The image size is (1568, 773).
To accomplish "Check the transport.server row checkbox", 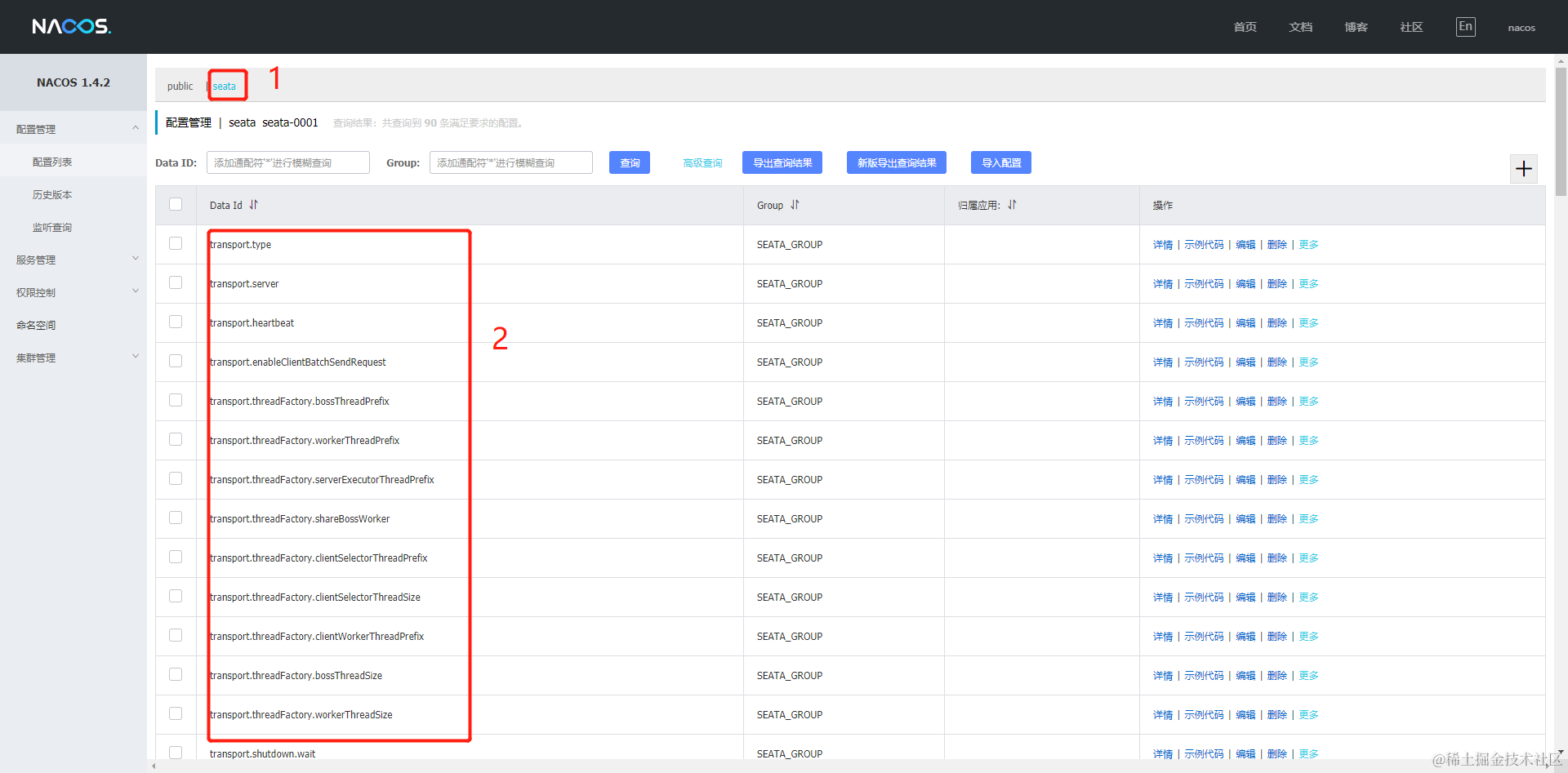I will tap(176, 282).
